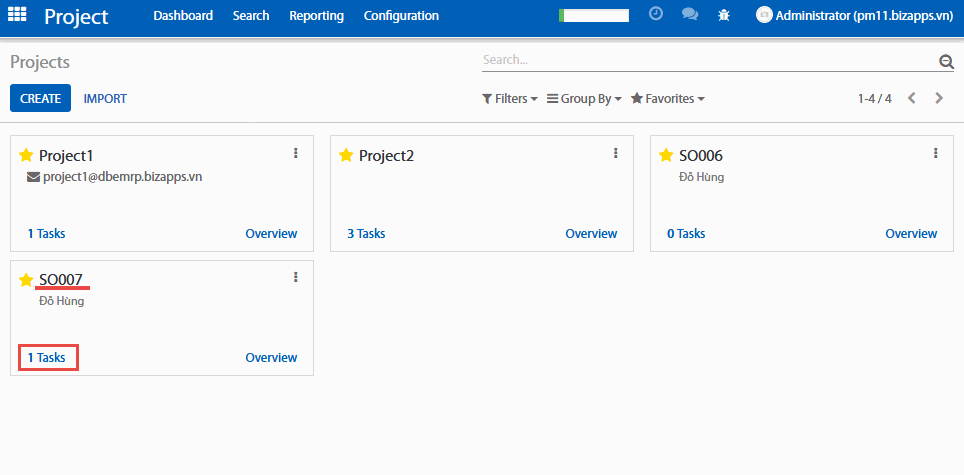Screen dimensions: 964x475
Task: Toggle the favorite star on Project1
Action: 26,155
